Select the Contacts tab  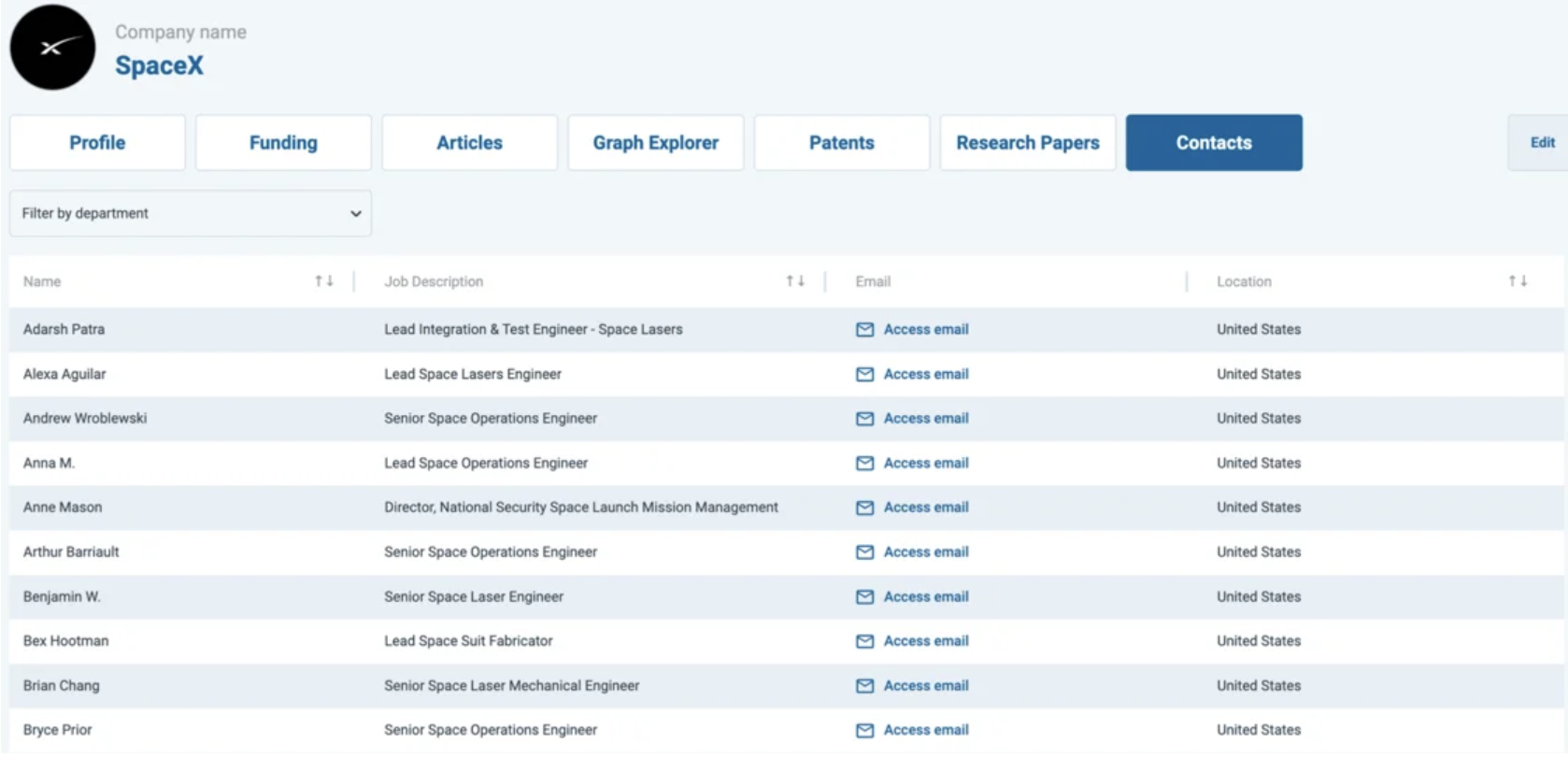point(1214,143)
